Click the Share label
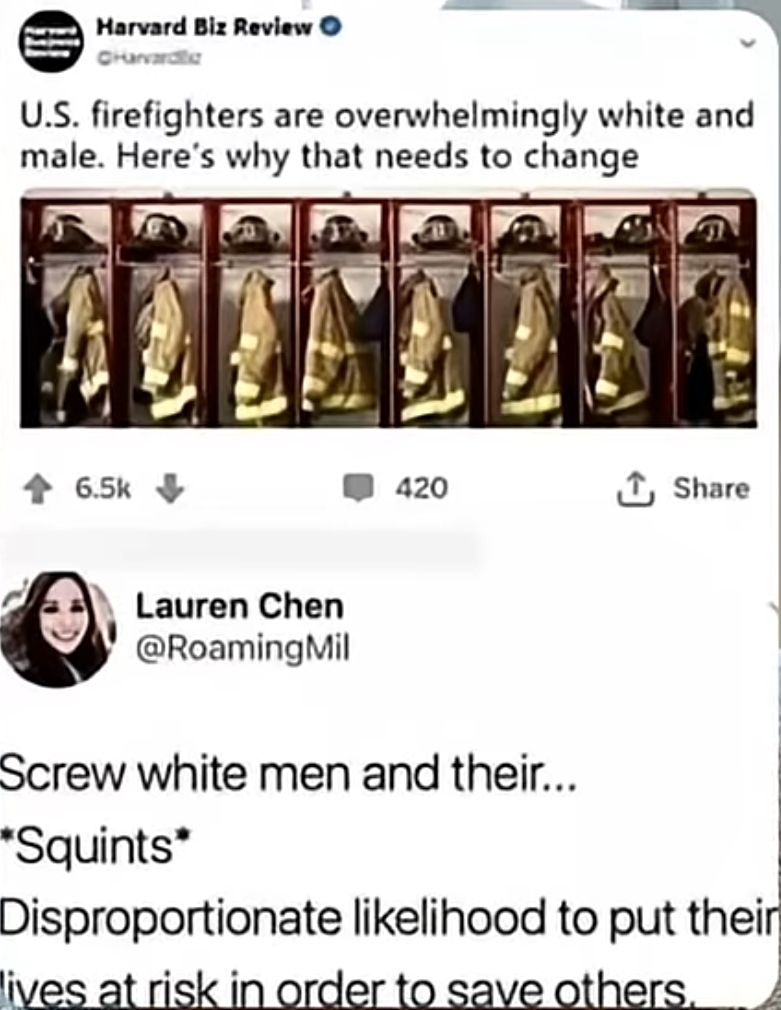The width and height of the screenshot is (781, 1010). [x=711, y=488]
